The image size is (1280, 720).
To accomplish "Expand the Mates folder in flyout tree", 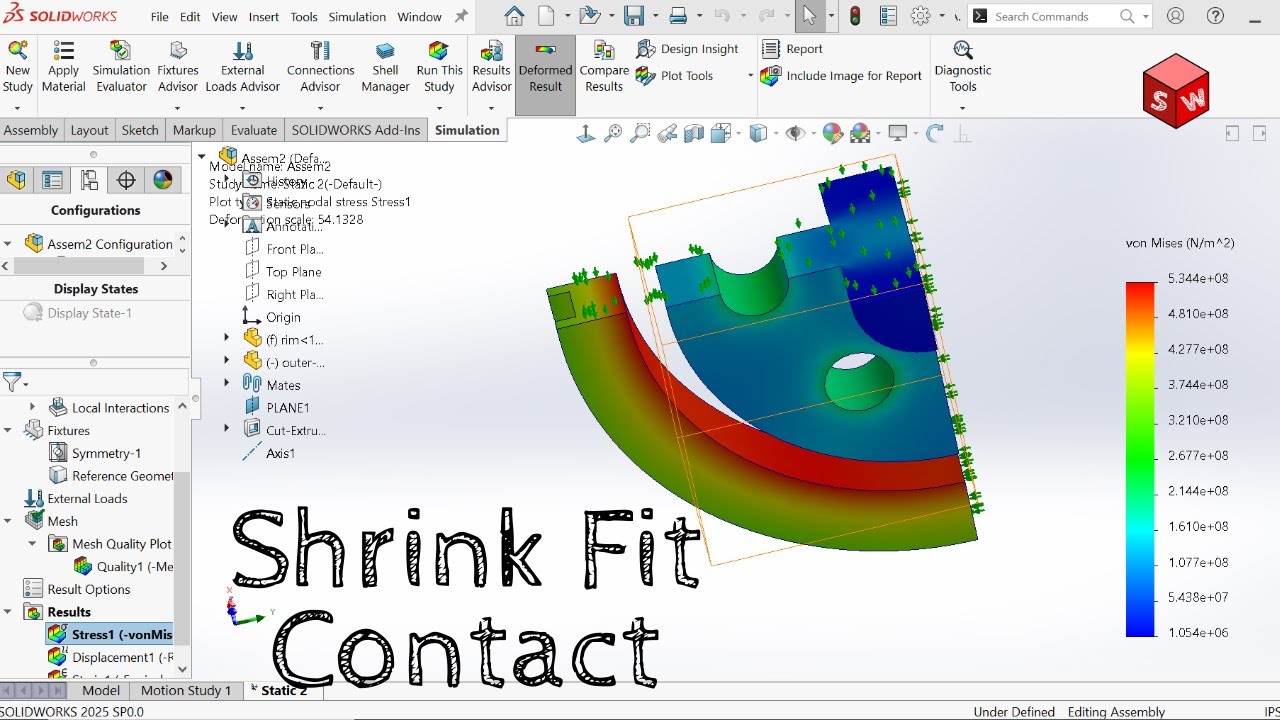I will (x=227, y=384).
